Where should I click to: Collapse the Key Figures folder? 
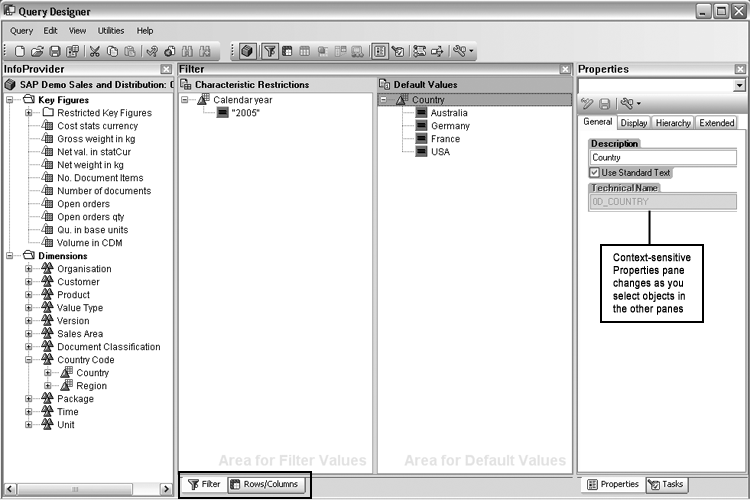click(10, 100)
